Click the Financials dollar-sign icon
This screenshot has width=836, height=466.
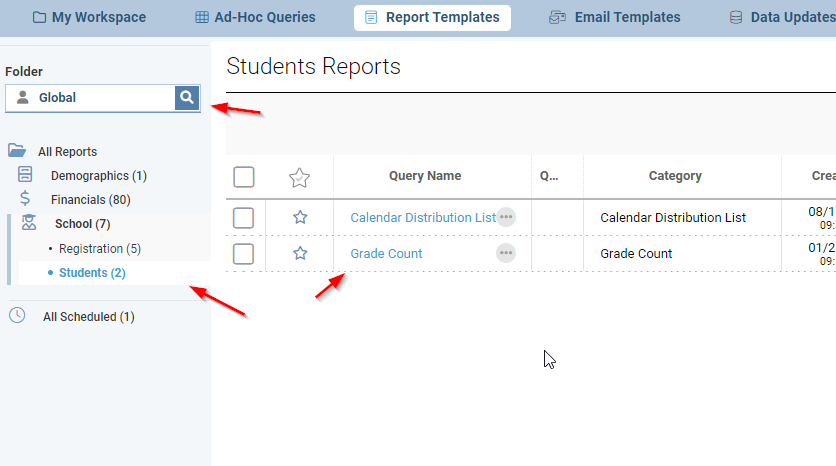pos(25,198)
